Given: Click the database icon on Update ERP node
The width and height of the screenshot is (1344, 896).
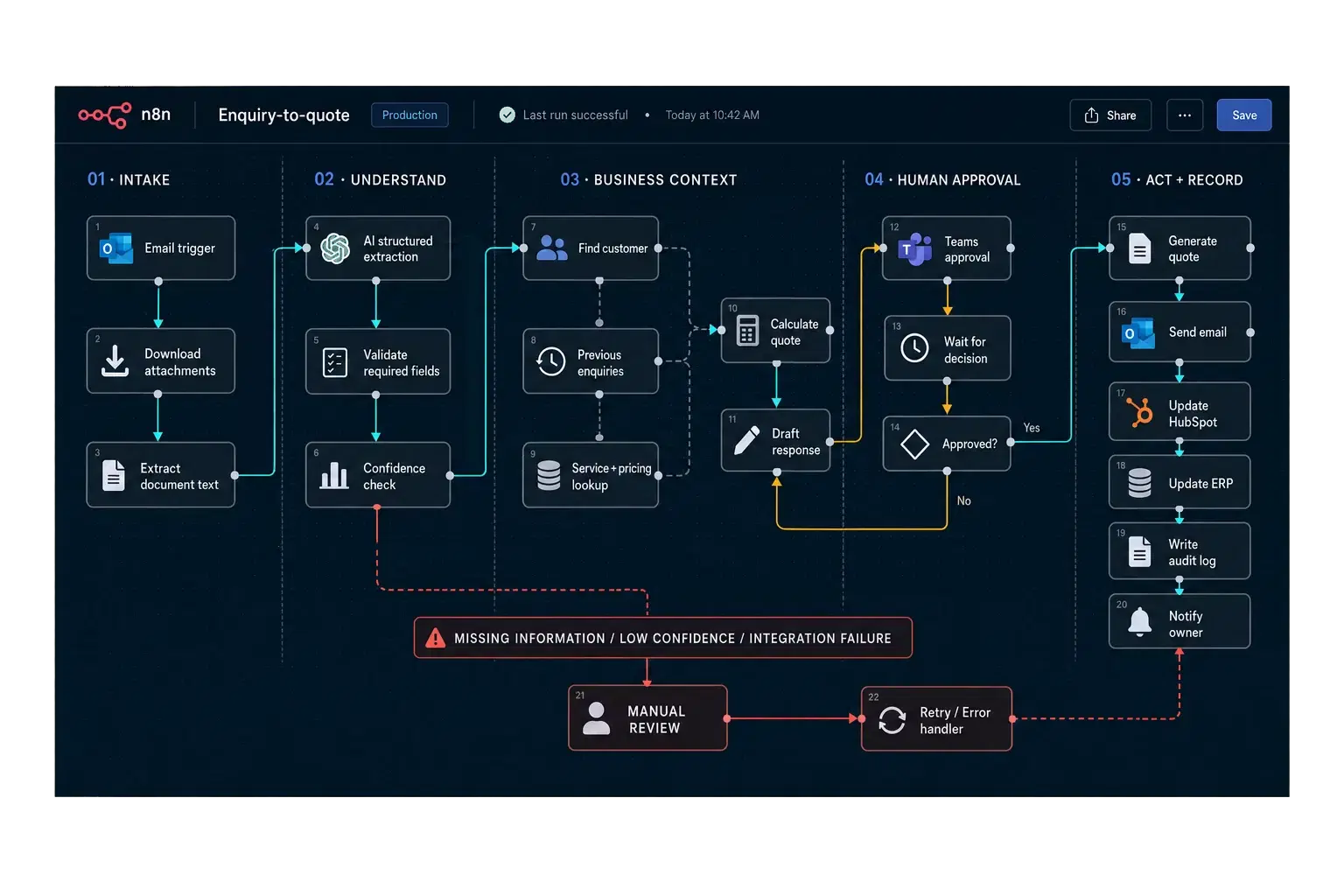Looking at the screenshot, I should (x=1139, y=483).
